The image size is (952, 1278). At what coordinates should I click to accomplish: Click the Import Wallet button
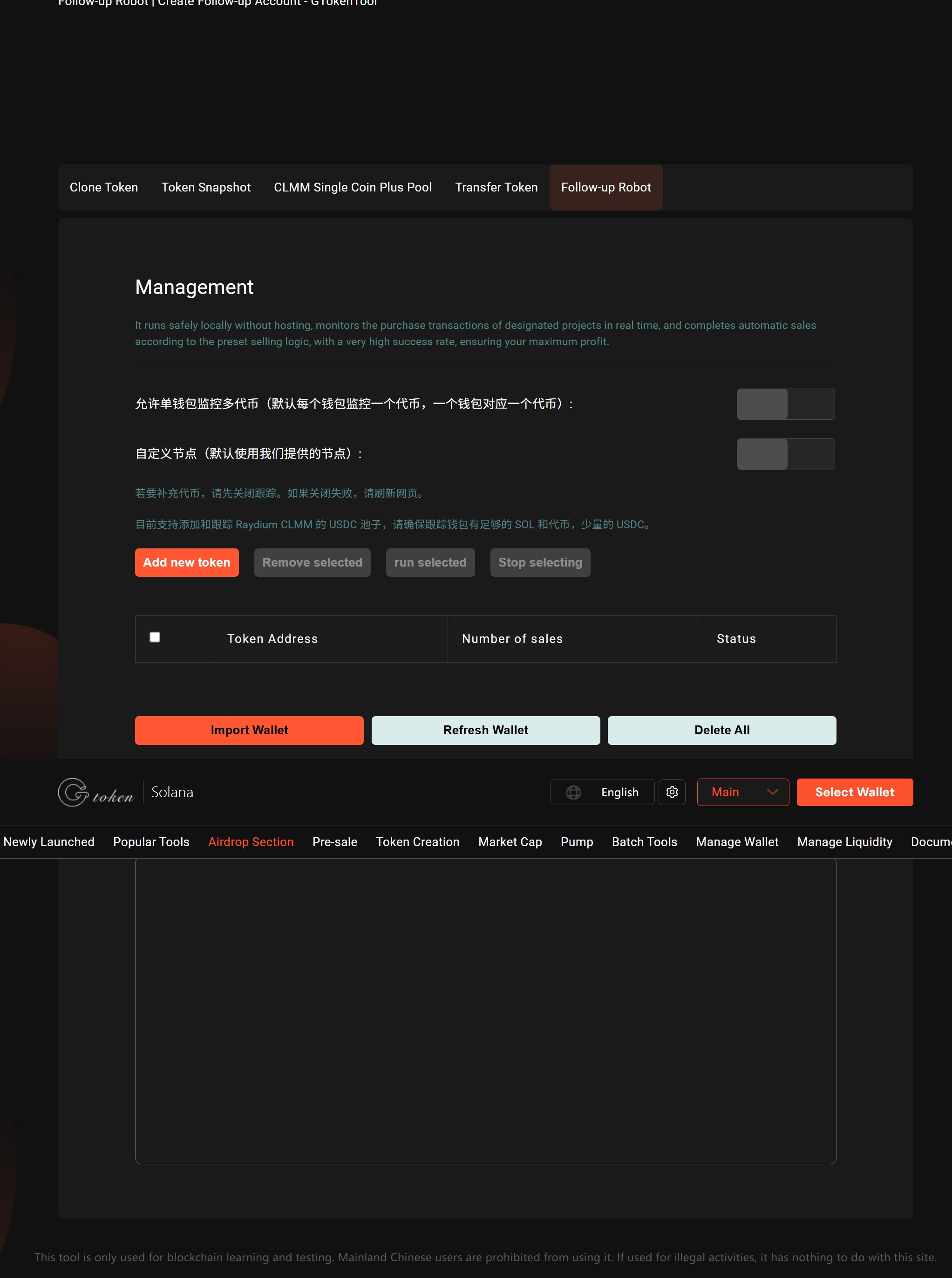249,730
